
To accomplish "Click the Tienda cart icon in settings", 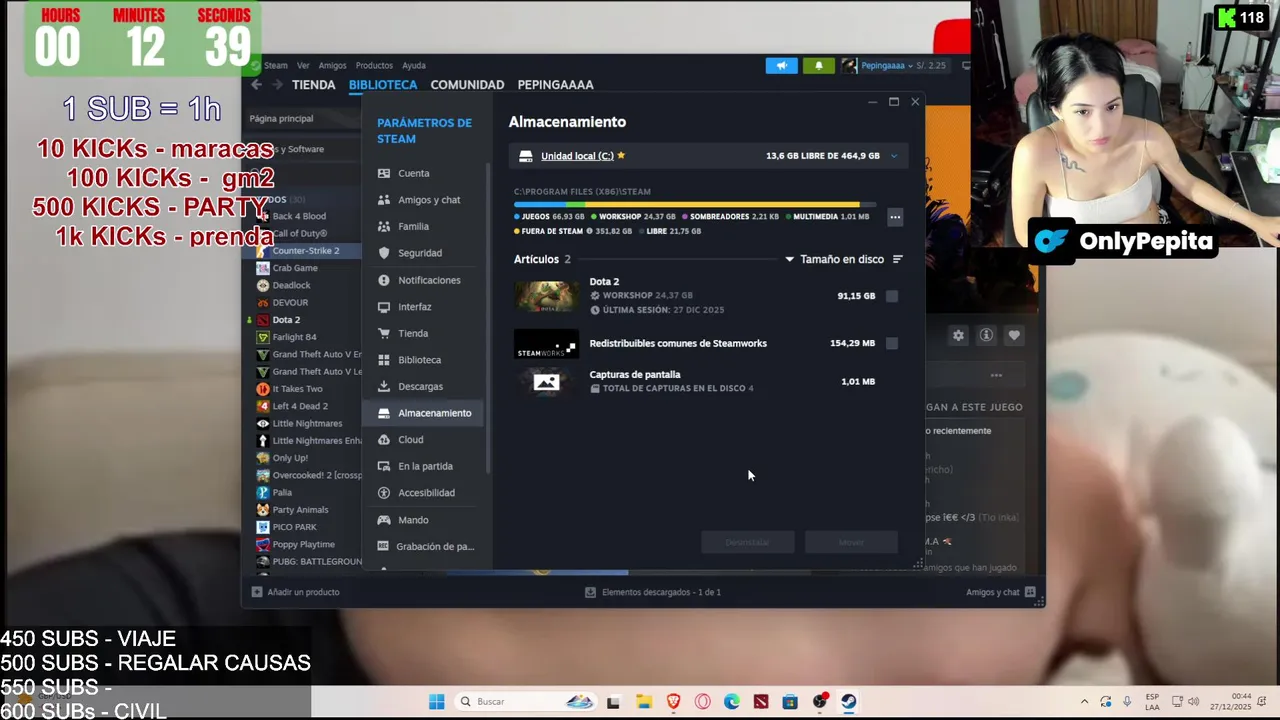I will pos(383,333).
